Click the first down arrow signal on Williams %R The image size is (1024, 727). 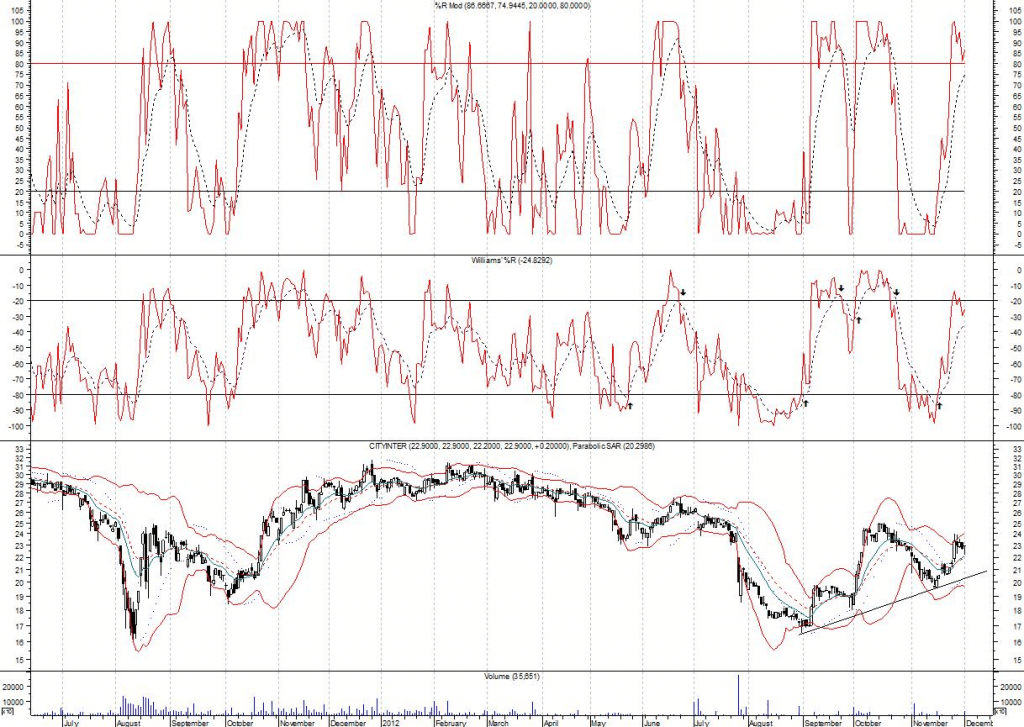(x=683, y=292)
